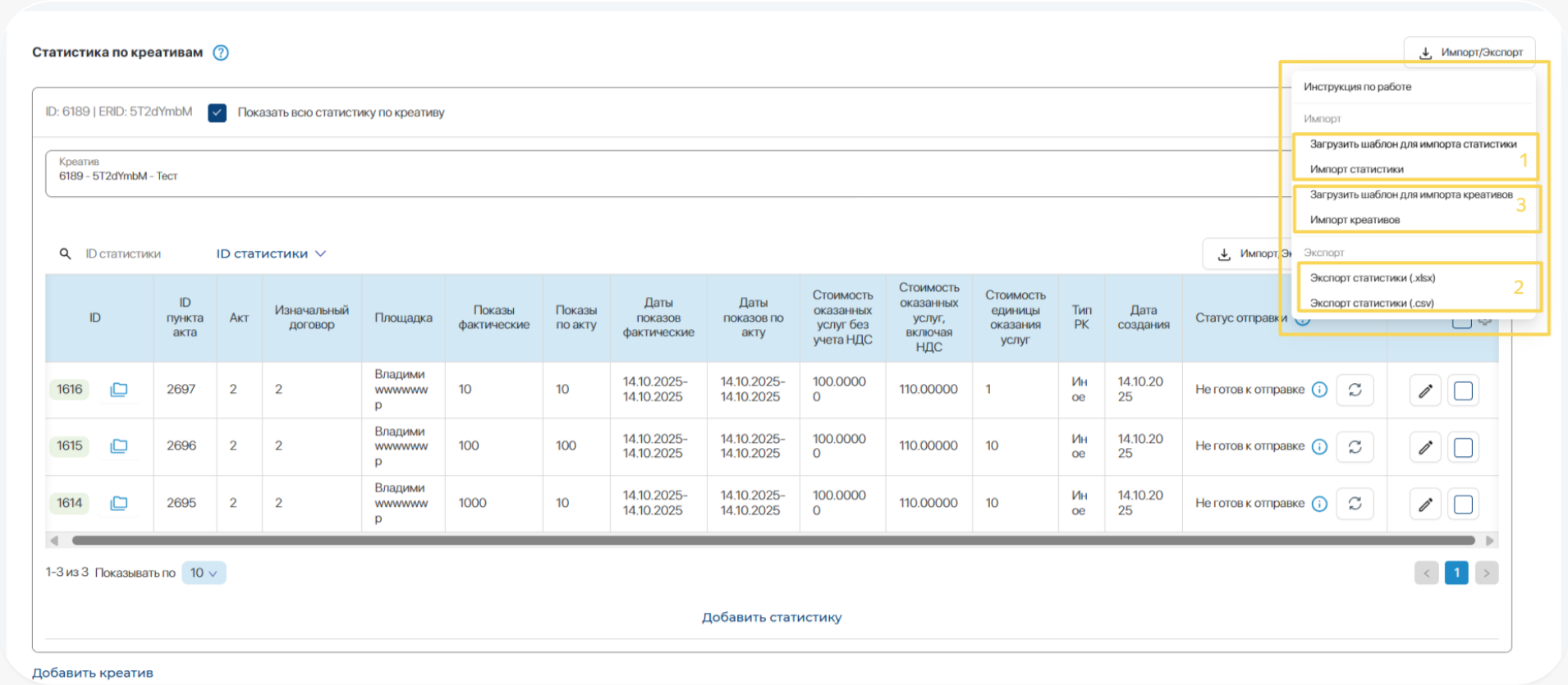1568x685 pixels.
Task: Click refresh status icon in row 1616
Action: tap(1355, 390)
